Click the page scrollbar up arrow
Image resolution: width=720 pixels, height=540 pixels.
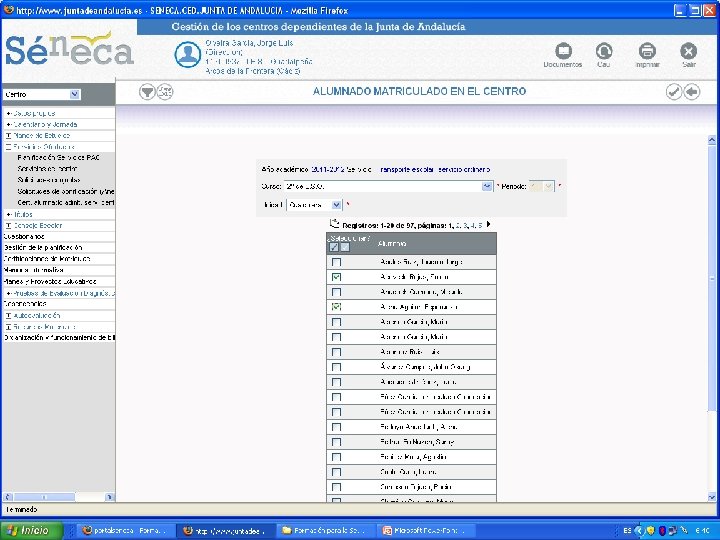[x=712, y=140]
